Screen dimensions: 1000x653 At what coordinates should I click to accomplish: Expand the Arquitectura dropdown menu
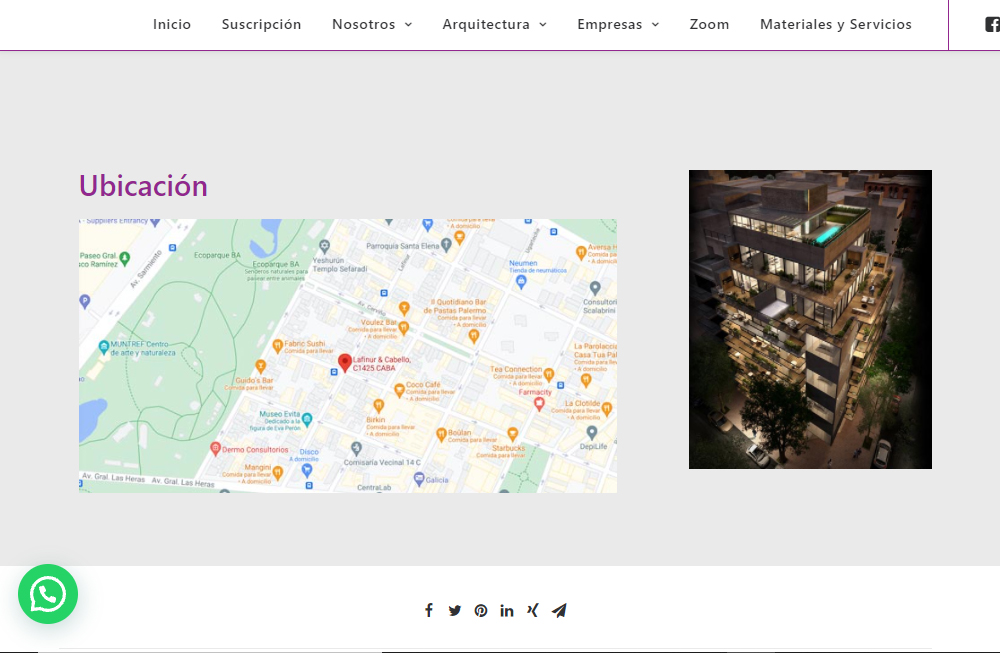click(x=494, y=24)
